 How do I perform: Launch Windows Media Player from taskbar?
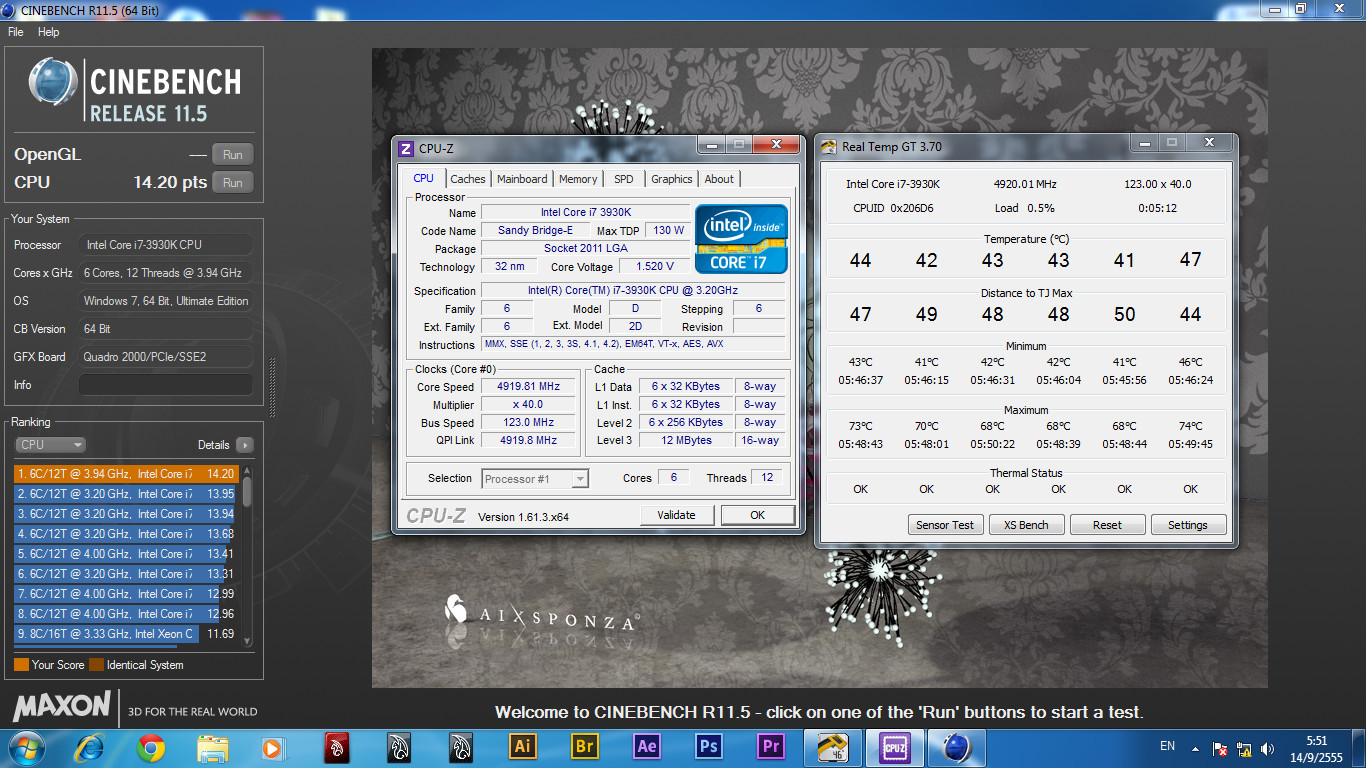coord(272,748)
